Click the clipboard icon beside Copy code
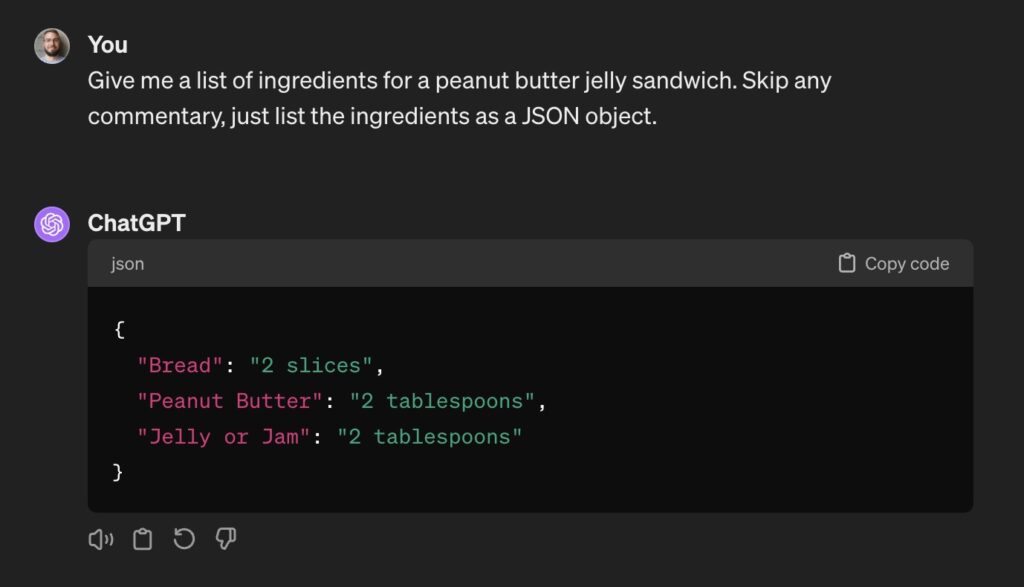The image size is (1024, 587). tap(847, 263)
